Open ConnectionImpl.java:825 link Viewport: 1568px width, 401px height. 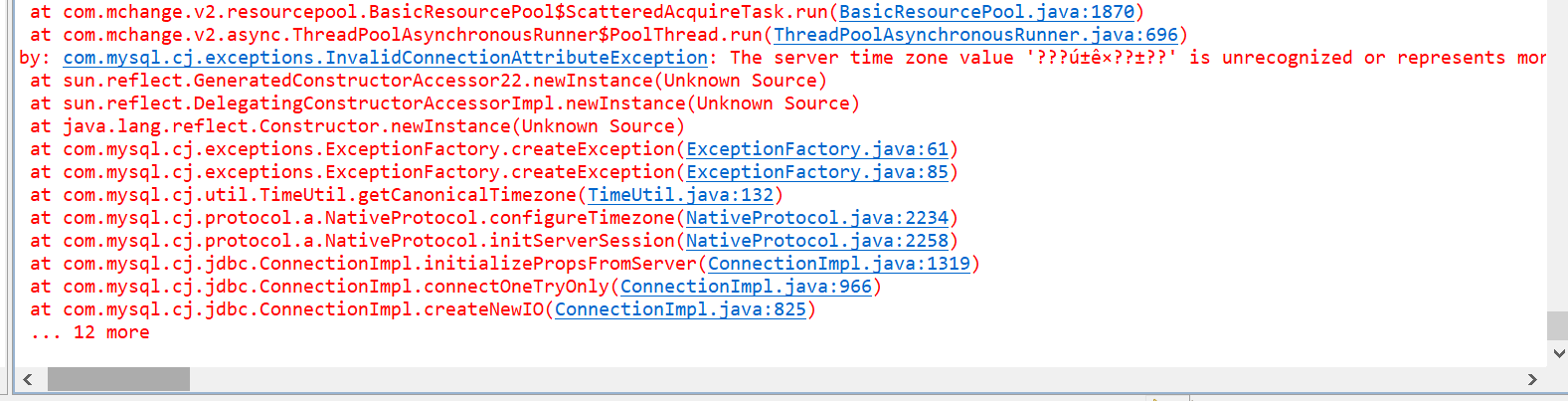click(x=680, y=309)
